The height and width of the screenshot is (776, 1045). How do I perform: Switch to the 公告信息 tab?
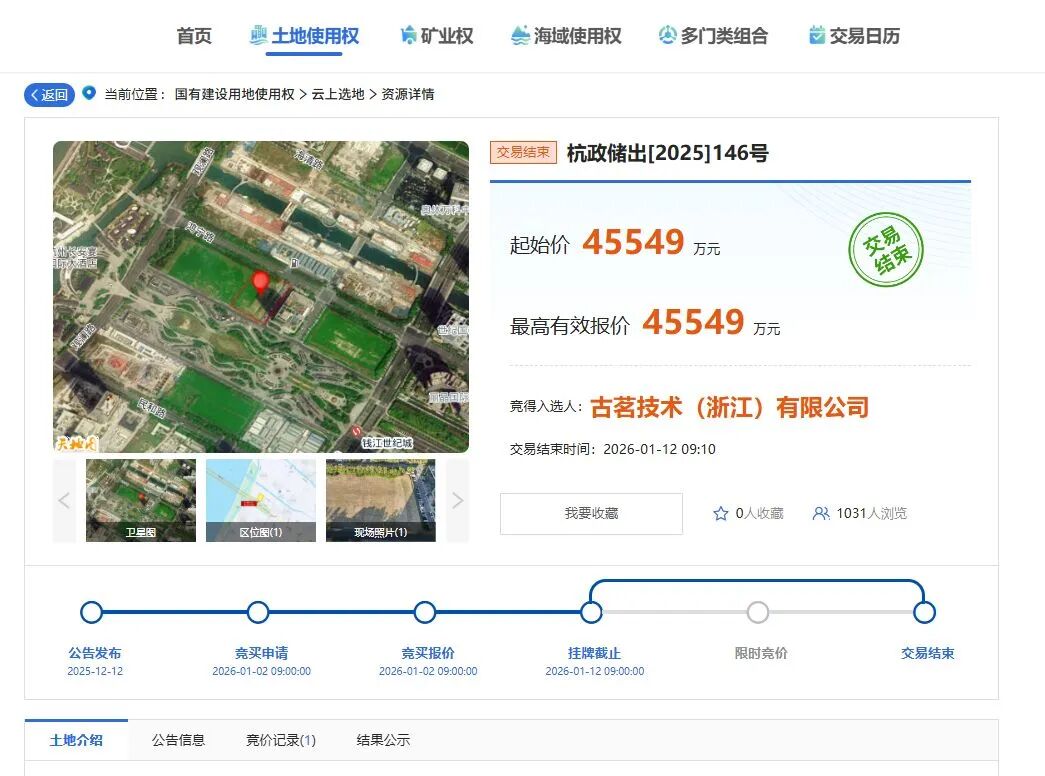pyautogui.click(x=178, y=740)
